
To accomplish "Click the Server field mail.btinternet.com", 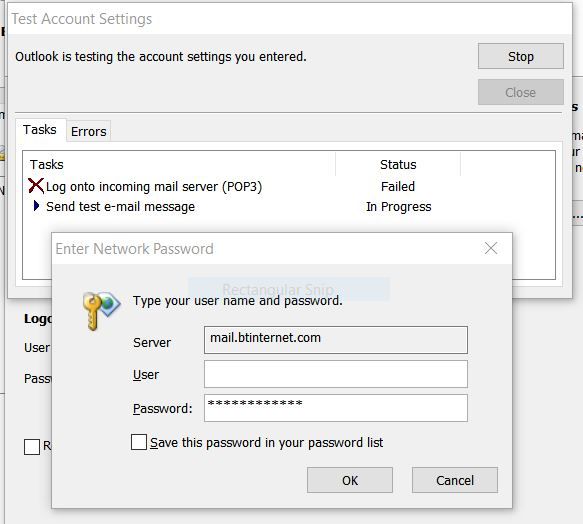I will (336, 340).
